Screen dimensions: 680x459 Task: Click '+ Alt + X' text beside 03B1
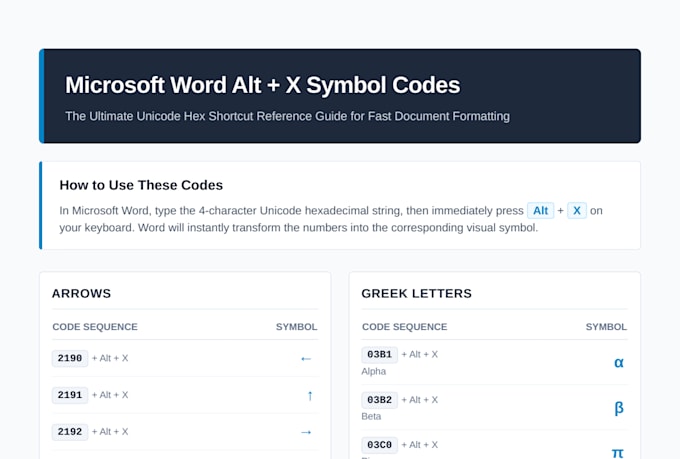click(419, 354)
